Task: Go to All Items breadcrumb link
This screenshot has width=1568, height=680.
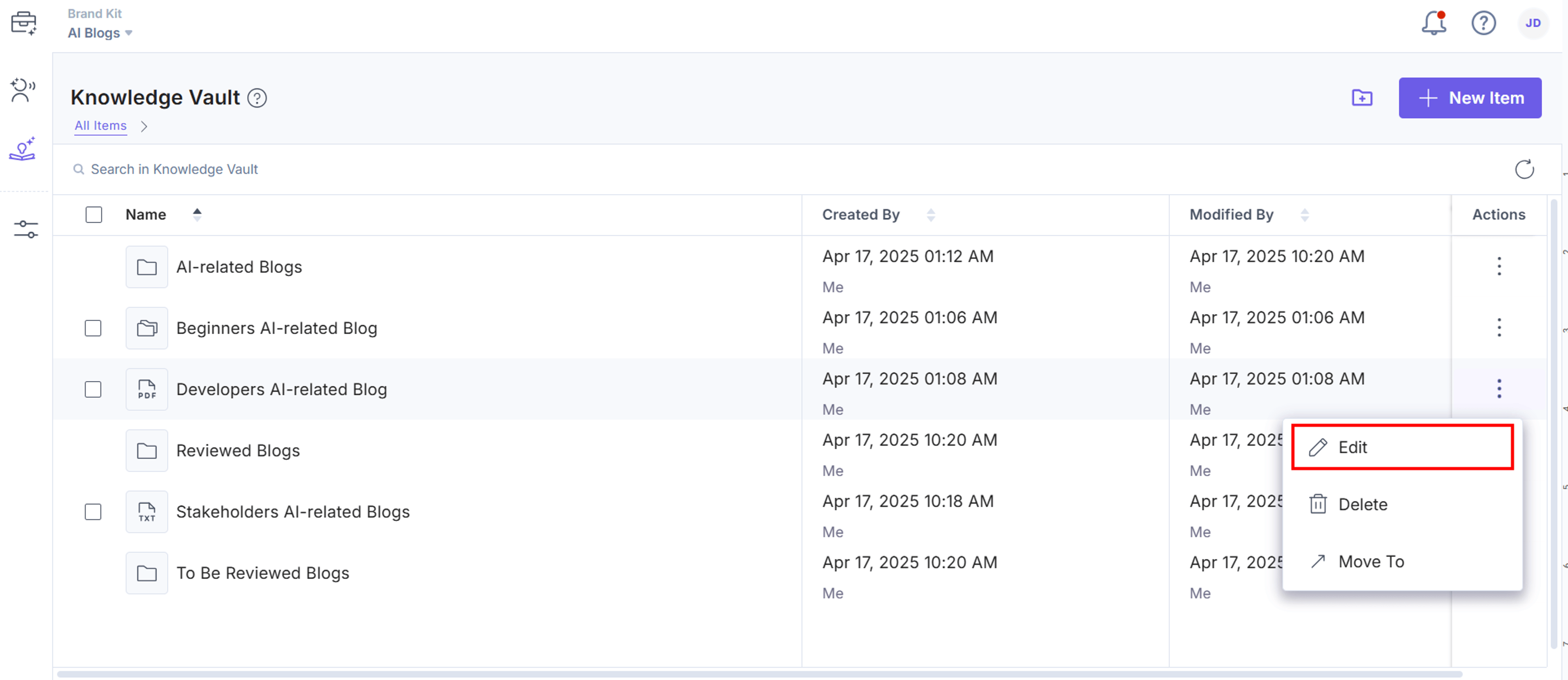Action: (100, 126)
